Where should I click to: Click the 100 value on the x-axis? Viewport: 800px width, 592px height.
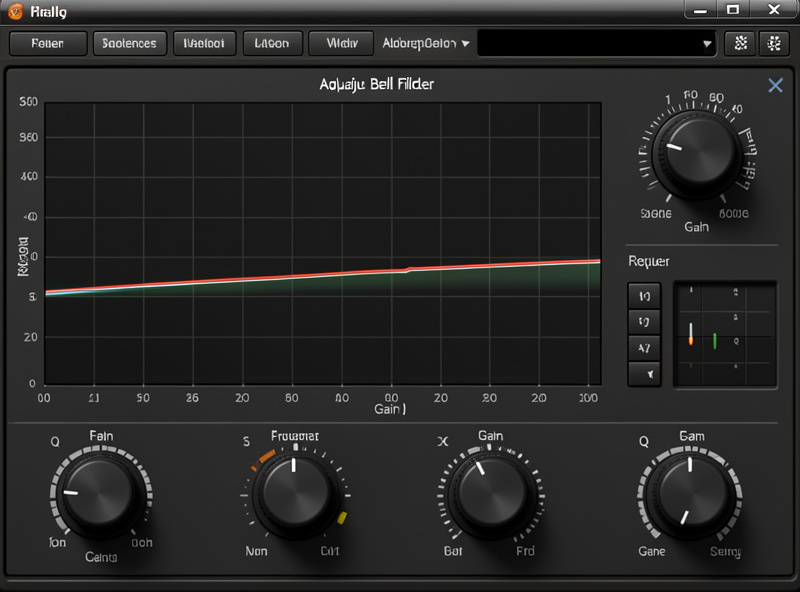point(588,398)
